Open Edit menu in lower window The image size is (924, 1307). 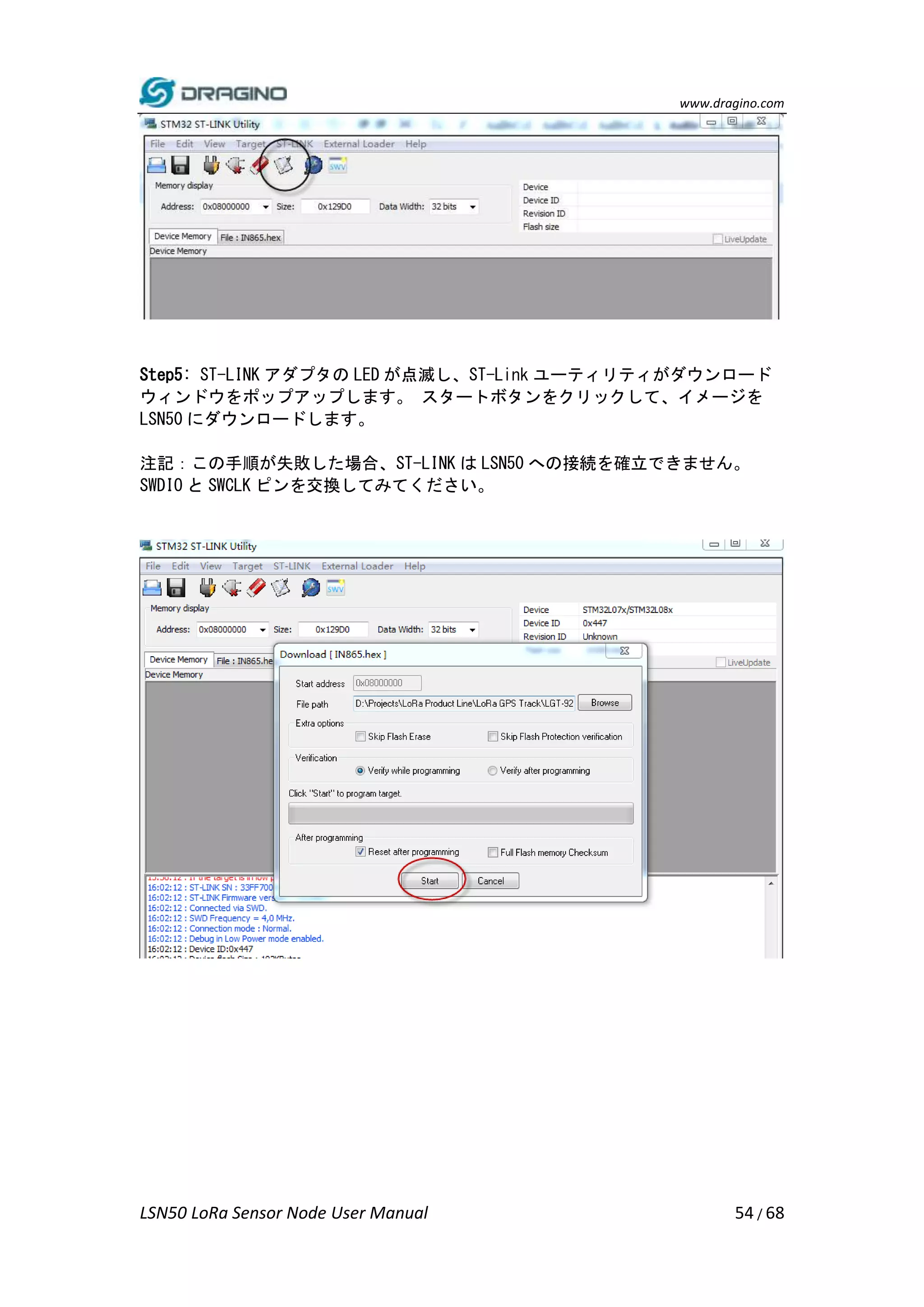pos(180,566)
